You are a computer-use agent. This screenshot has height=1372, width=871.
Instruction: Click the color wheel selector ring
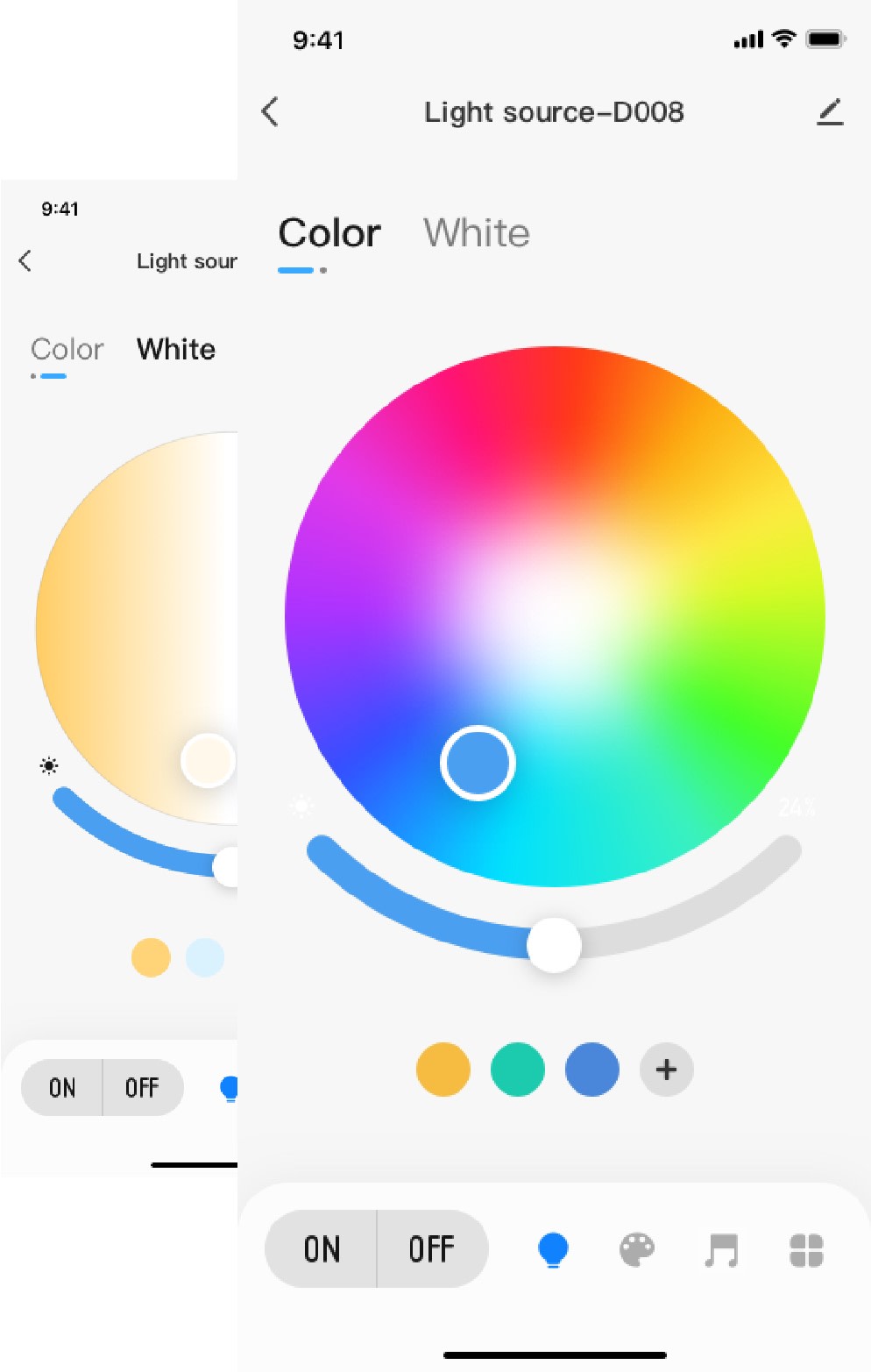tap(478, 763)
